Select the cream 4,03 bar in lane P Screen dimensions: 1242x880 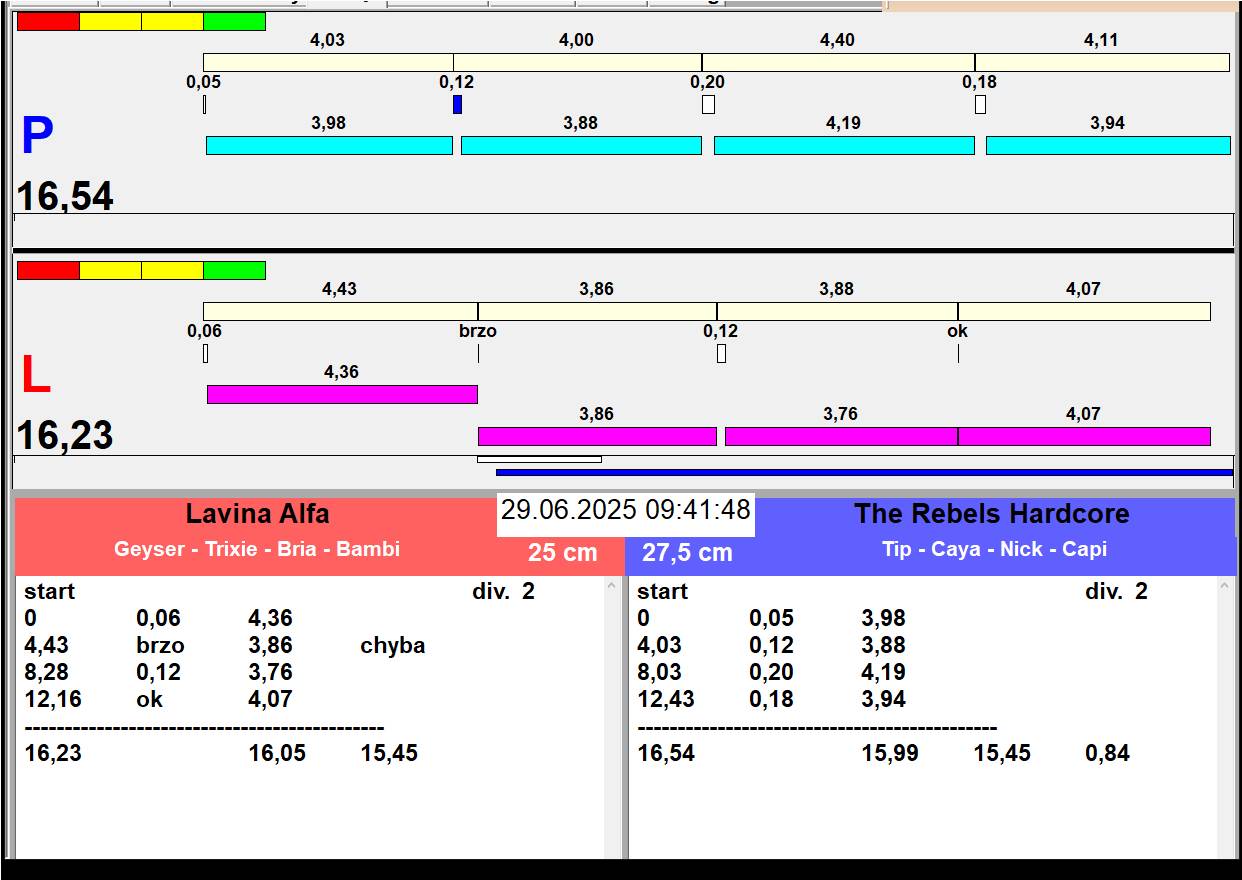point(328,62)
